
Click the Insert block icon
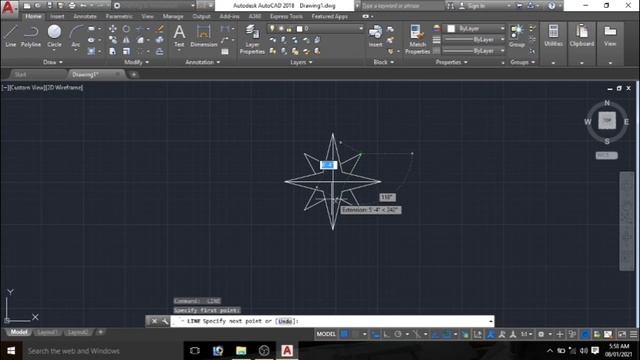pyautogui.click(x=375, y=36)
